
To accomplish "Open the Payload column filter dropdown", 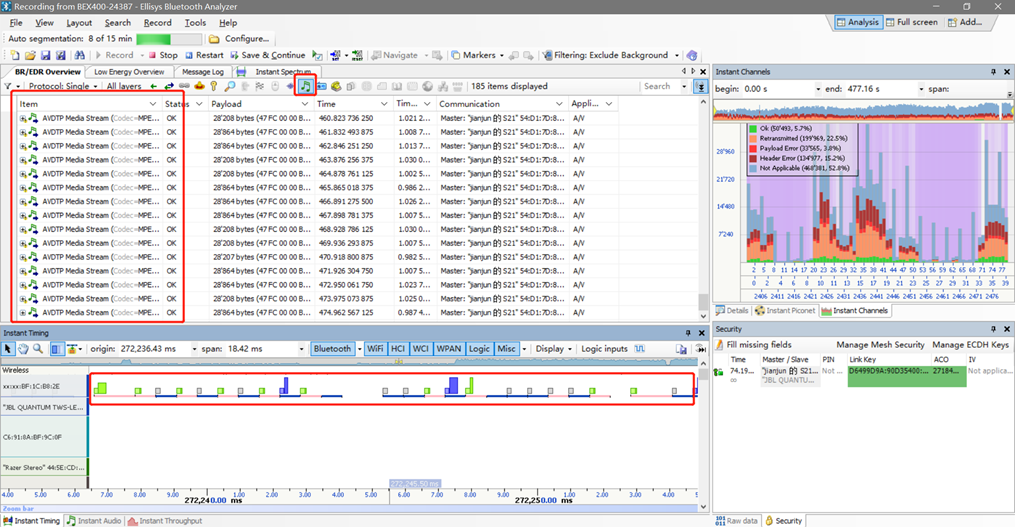I will [x=306, y=104].
